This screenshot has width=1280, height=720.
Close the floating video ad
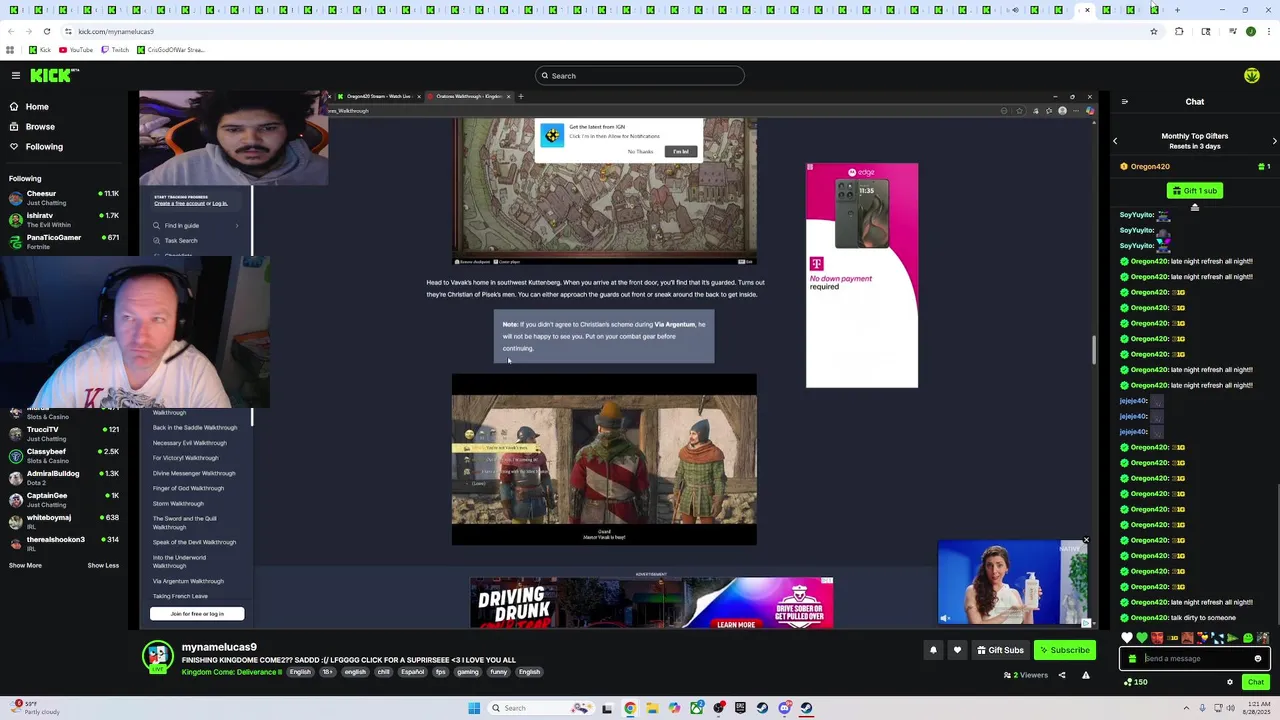[1086, 541]
